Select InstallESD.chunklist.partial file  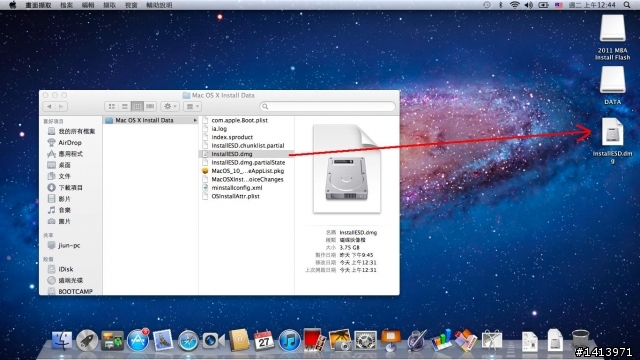point(247,145)
